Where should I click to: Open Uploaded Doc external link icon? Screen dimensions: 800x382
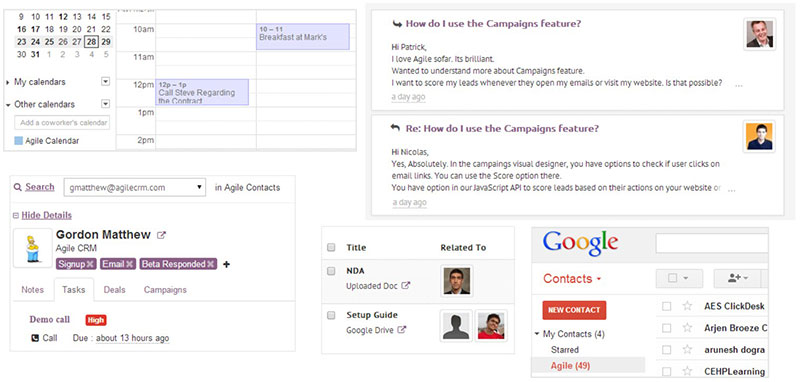point(406,286)
